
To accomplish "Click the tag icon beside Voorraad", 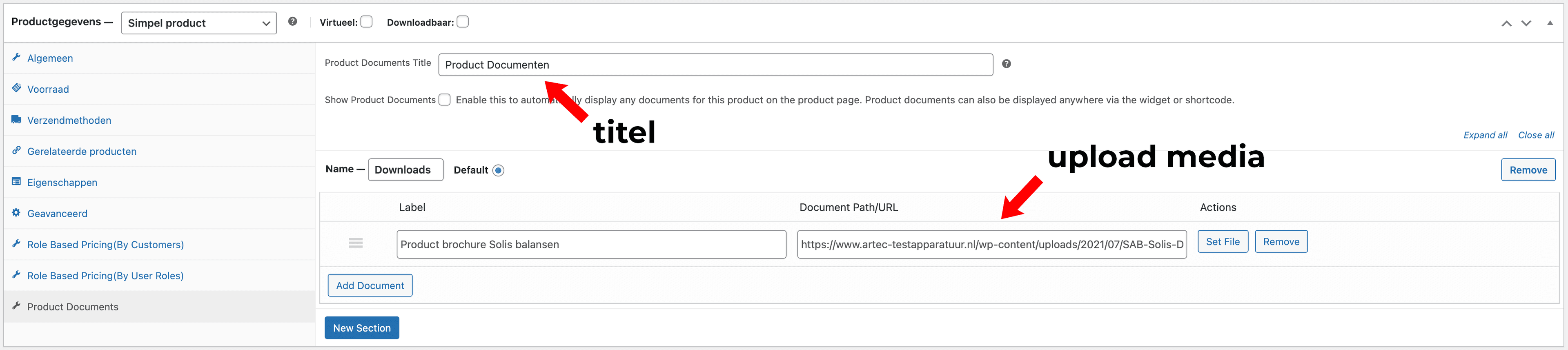I will pos(16,88).
